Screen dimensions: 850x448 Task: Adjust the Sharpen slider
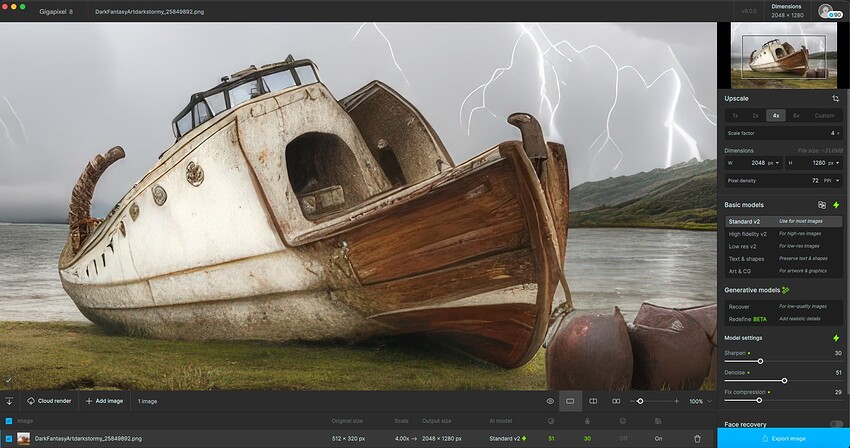pos(760,361)
